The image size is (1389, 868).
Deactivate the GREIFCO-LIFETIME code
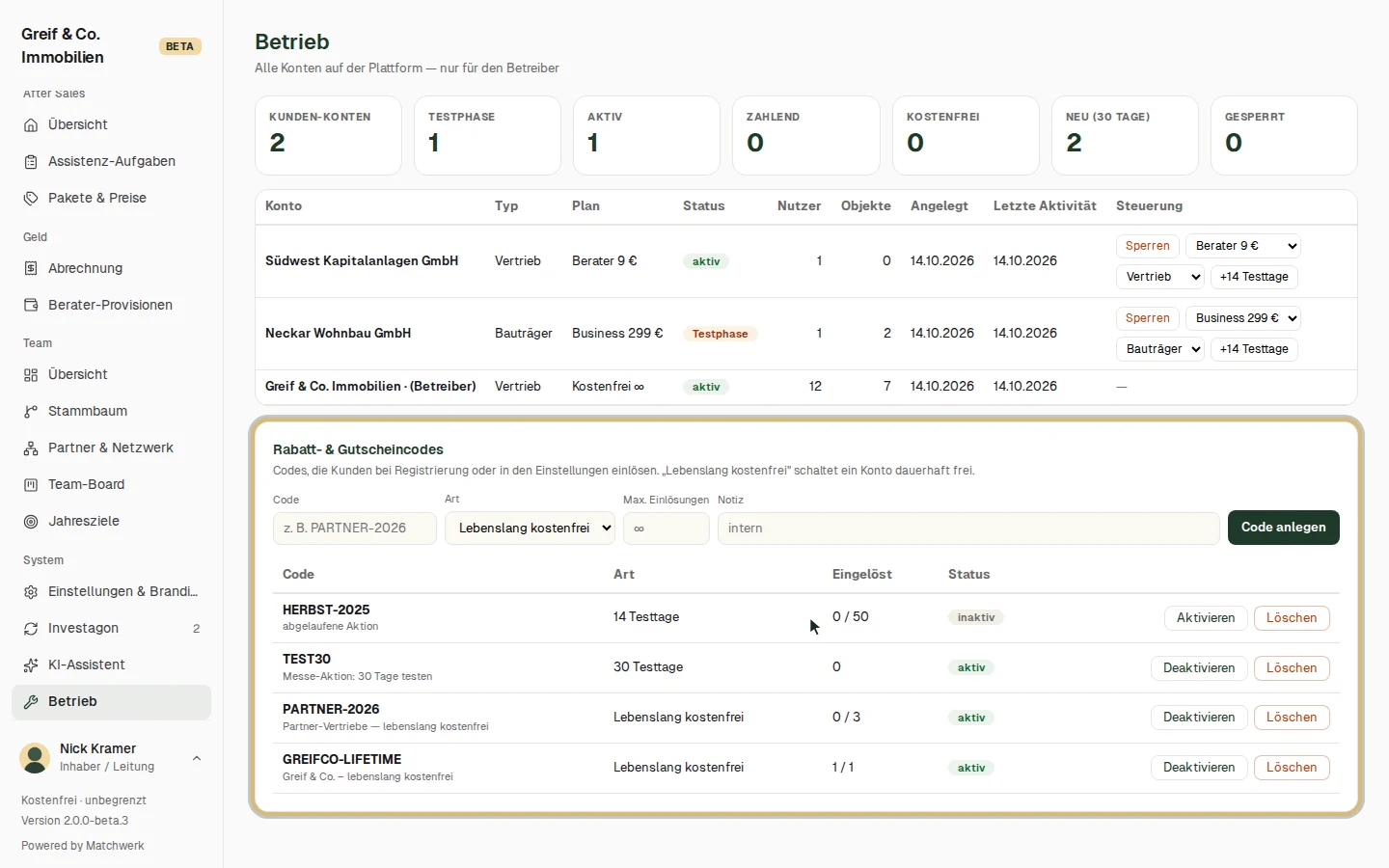1199,768
